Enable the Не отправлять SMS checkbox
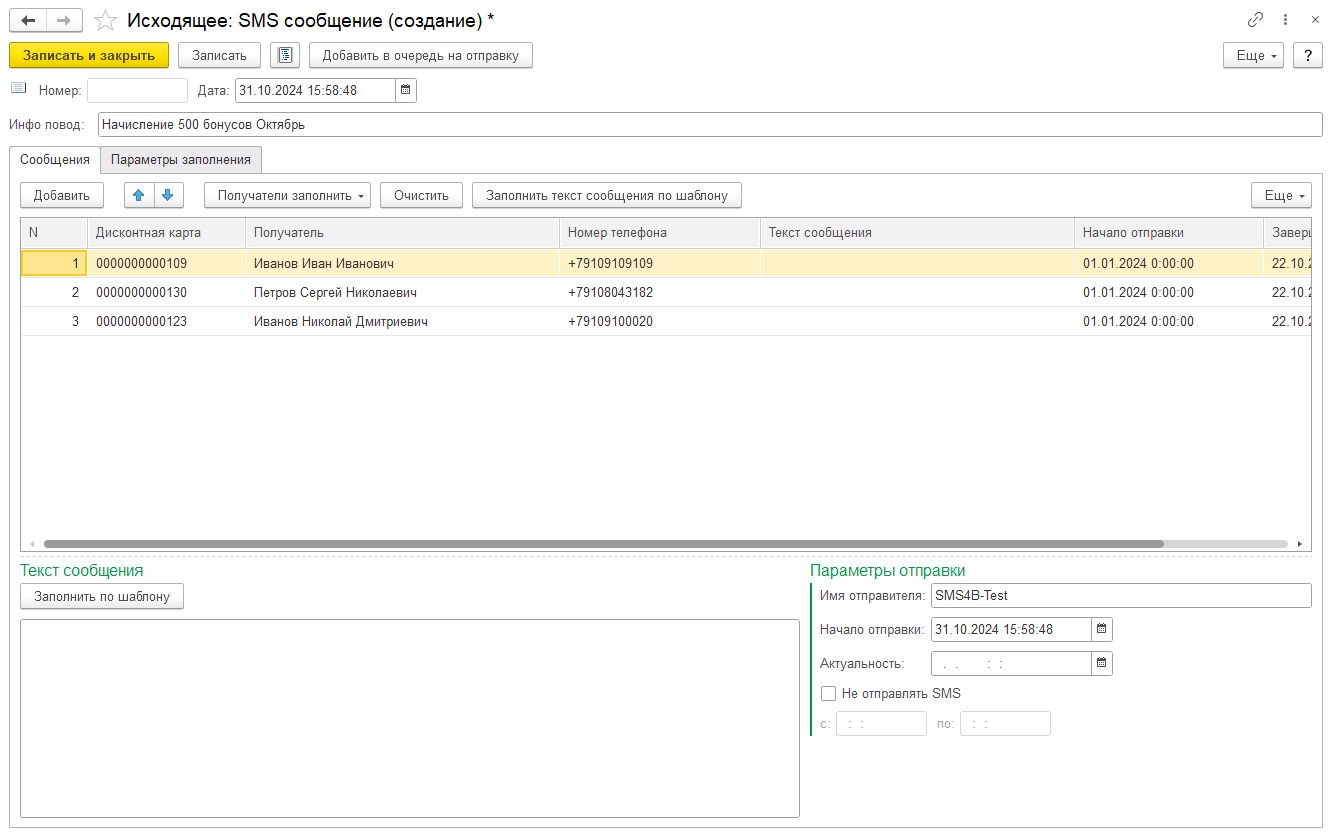1336x838 pixels. pos(828,693)
